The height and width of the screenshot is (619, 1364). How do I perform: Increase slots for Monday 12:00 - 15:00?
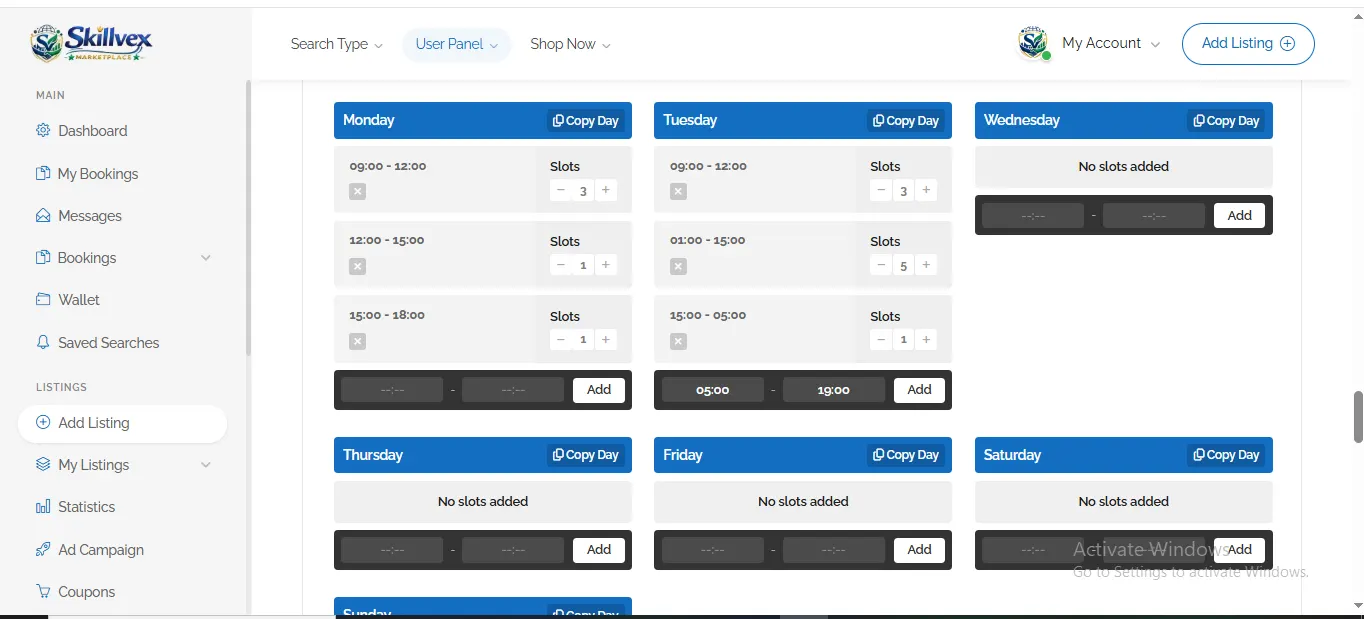point(605,265)
